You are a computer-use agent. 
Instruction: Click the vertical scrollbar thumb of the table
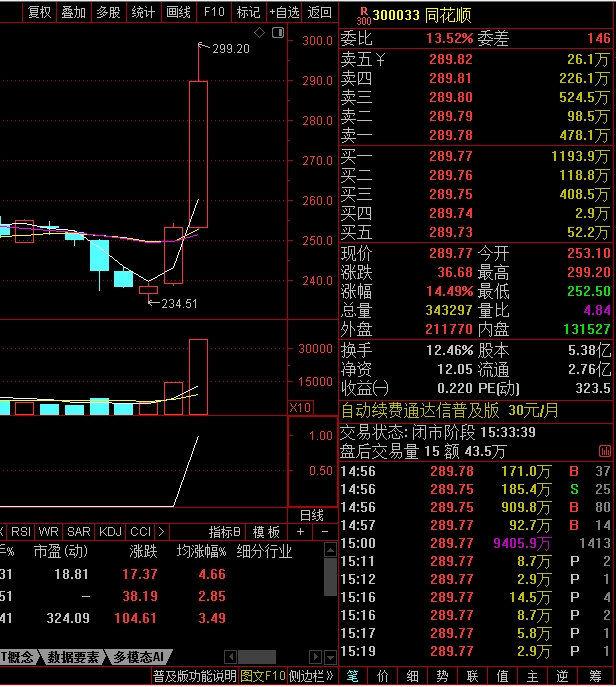(330, 577)
